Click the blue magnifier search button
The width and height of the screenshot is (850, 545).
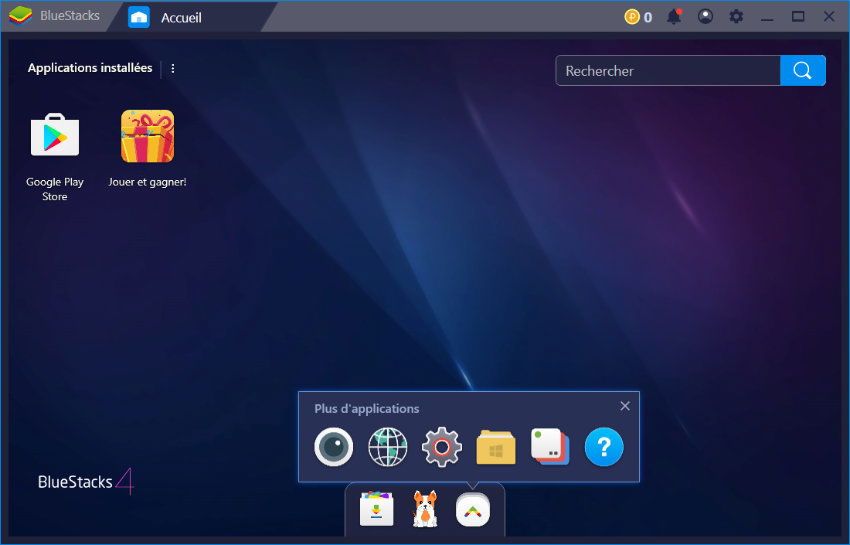(803, 70)
